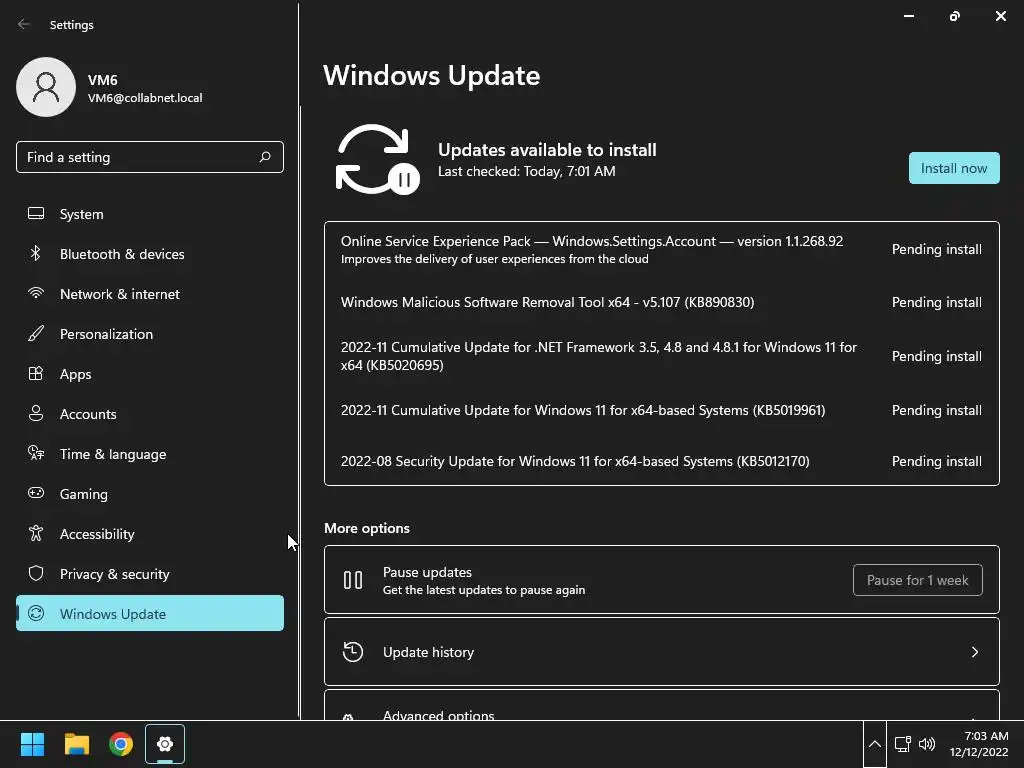Click the More options heading
The height and width of the screenshot is (768, 1024).
tap(367, 528)
